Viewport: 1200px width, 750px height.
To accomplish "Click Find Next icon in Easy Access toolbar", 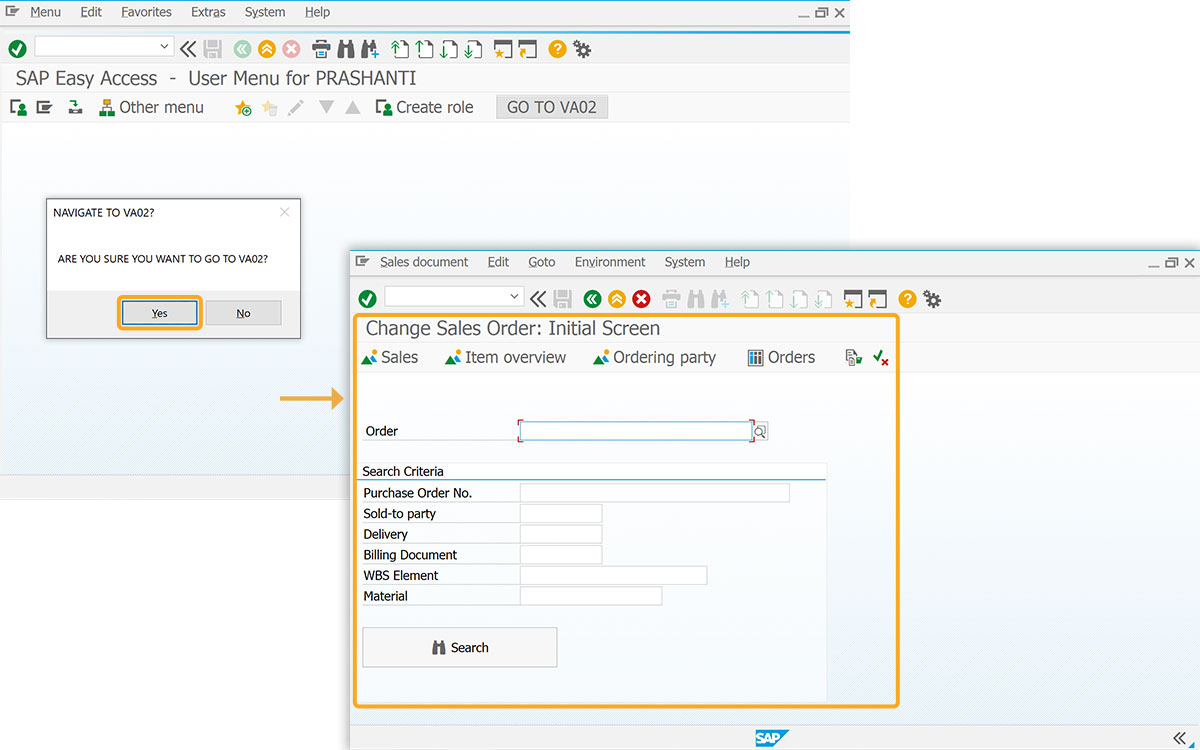I will tap(370, 48).
